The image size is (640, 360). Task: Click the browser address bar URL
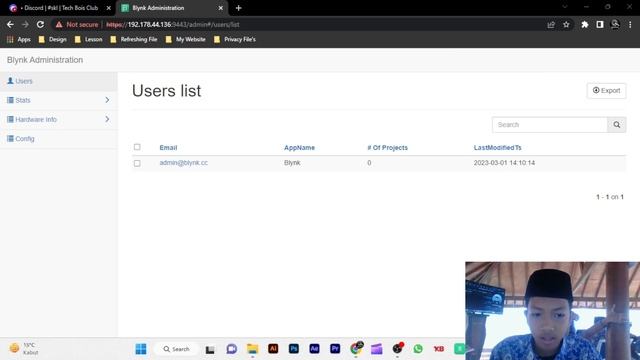pyautogui.click(x=173, y=24)
